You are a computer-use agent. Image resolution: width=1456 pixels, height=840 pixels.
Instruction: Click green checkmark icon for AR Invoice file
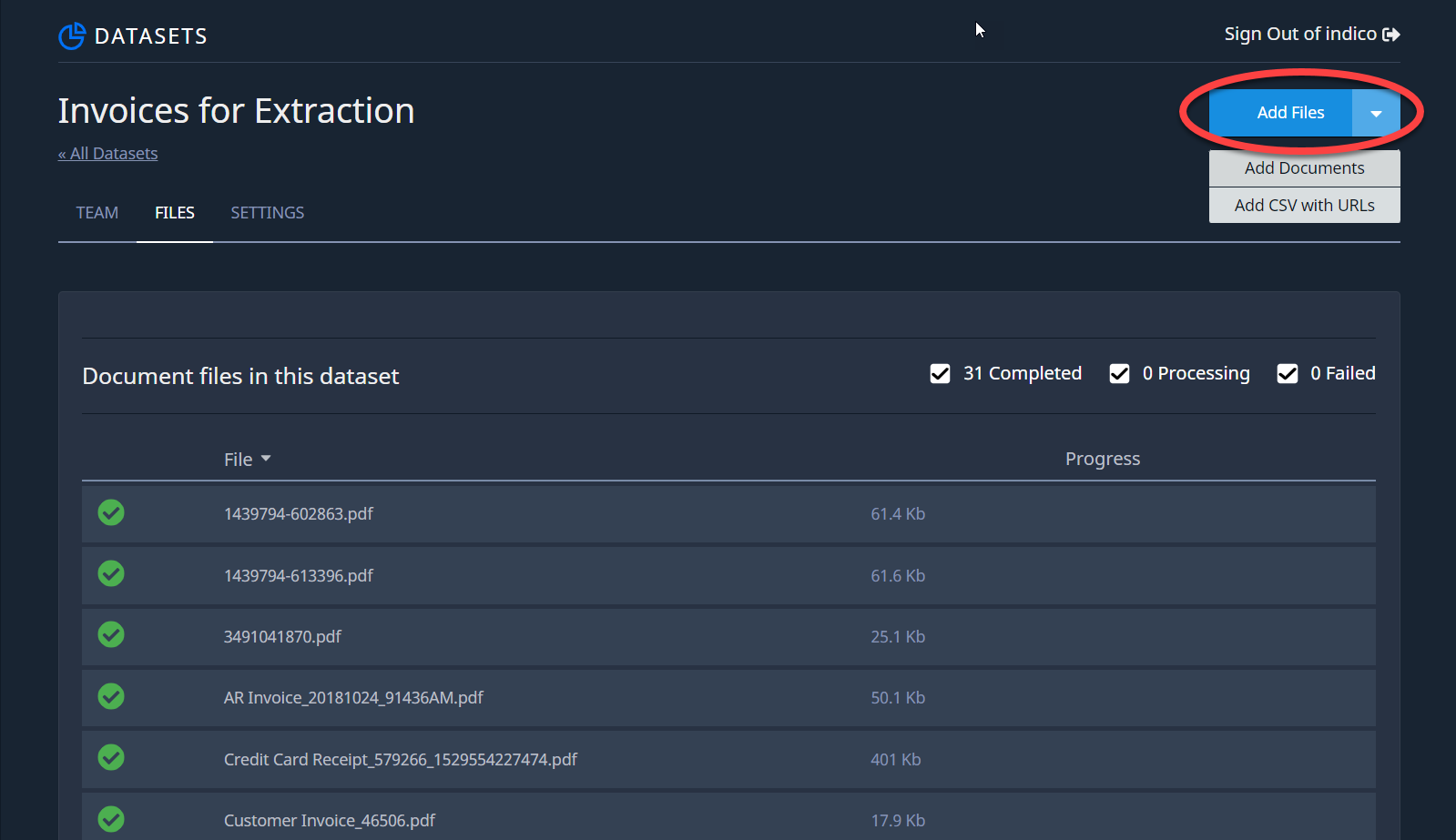point(111,696)
